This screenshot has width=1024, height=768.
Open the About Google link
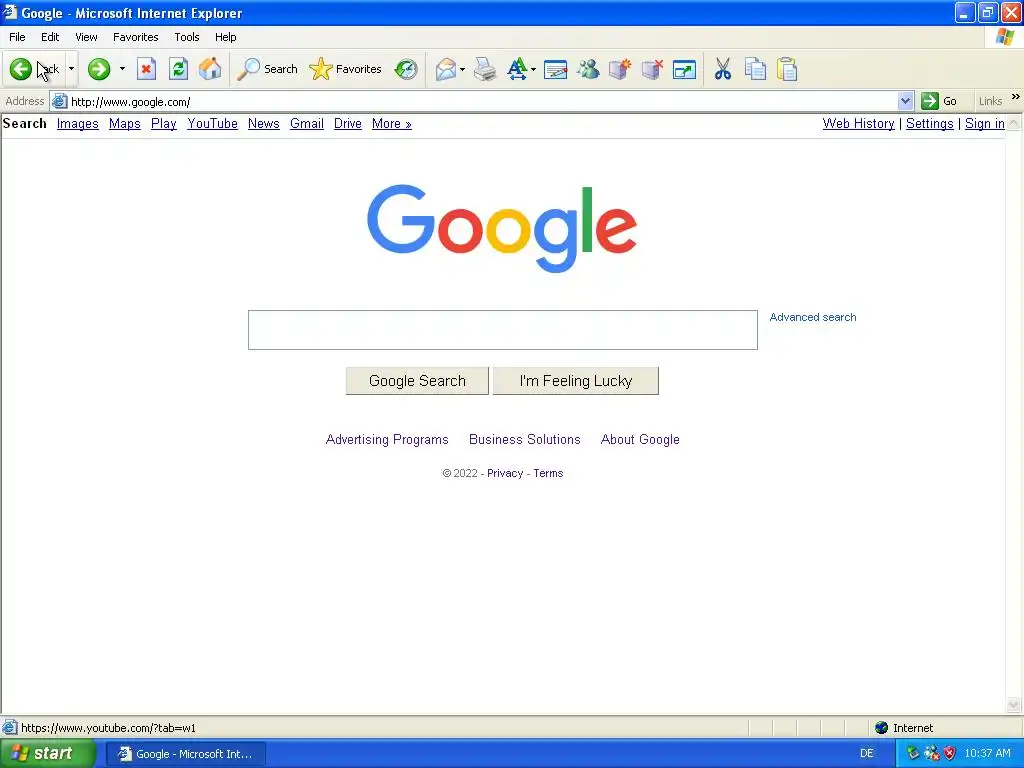pos(640,440)
